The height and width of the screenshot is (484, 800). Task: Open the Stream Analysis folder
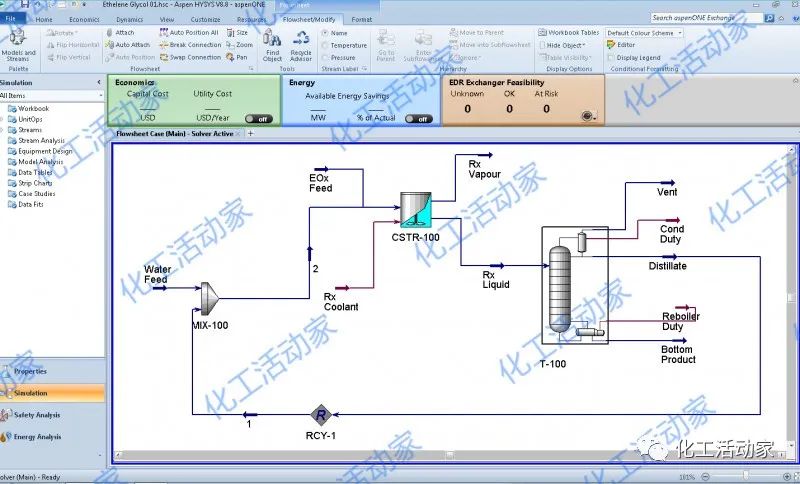click(36, 140)
